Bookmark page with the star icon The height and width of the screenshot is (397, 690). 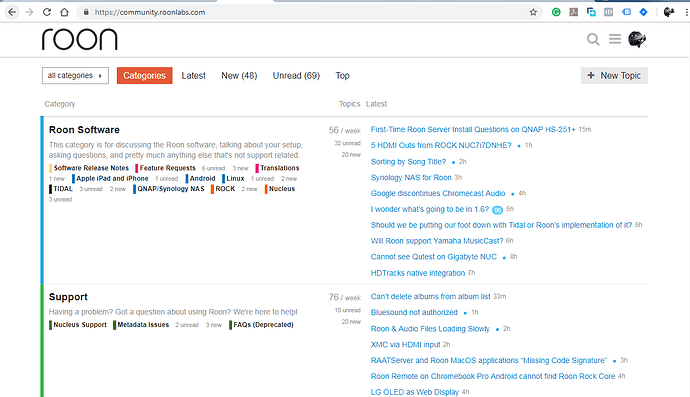coord(533,12)
